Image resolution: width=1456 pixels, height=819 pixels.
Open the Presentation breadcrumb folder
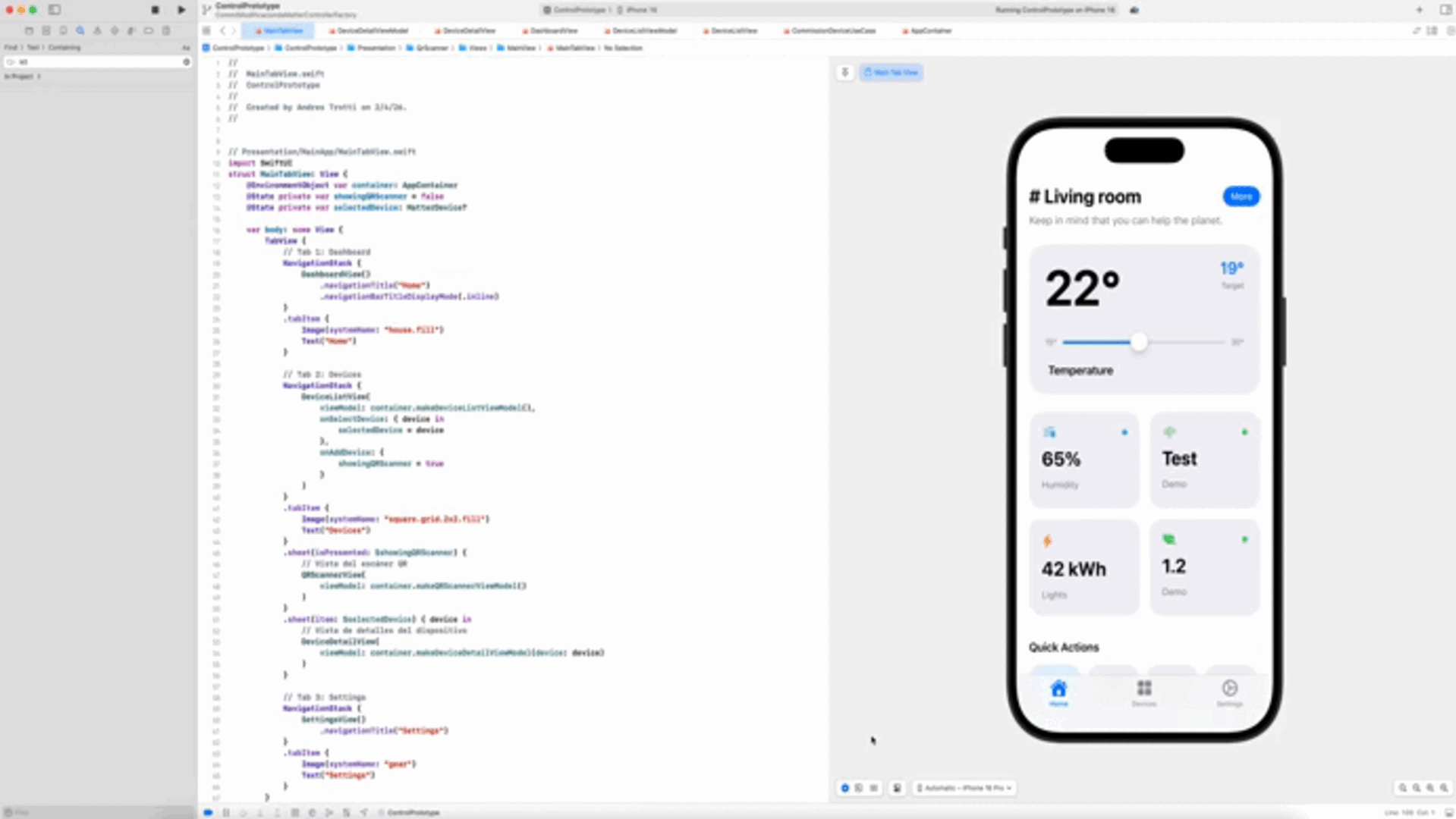click(372, 48)
